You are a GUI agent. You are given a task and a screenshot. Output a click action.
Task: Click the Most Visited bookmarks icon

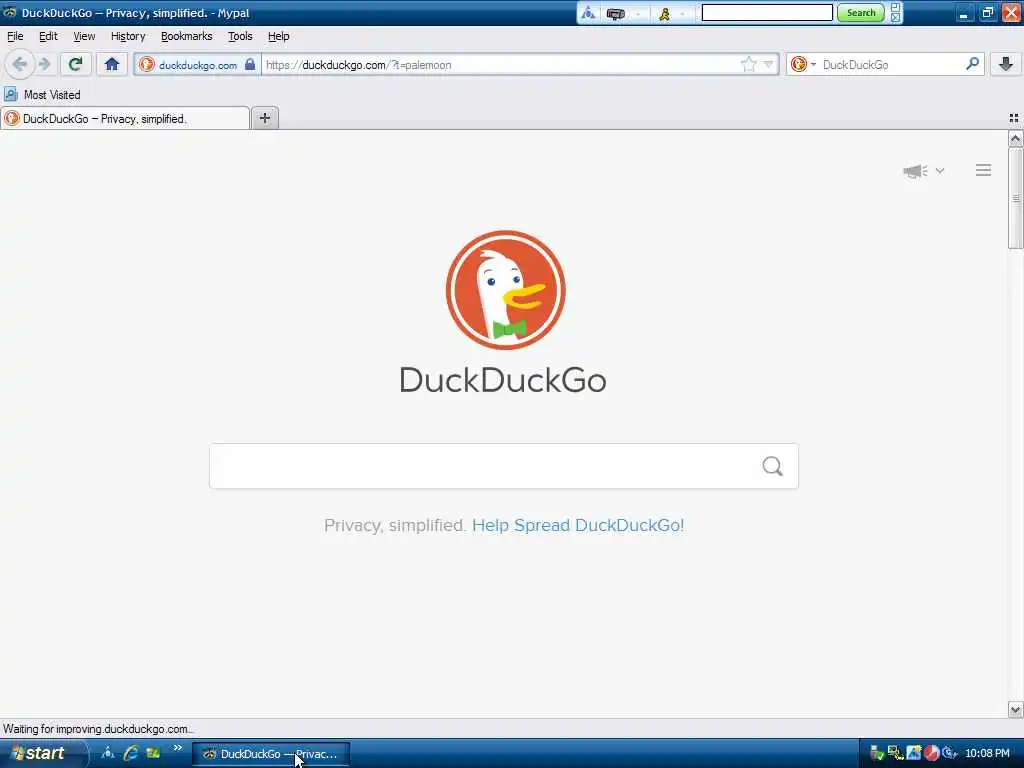click(x=10, y=95)
